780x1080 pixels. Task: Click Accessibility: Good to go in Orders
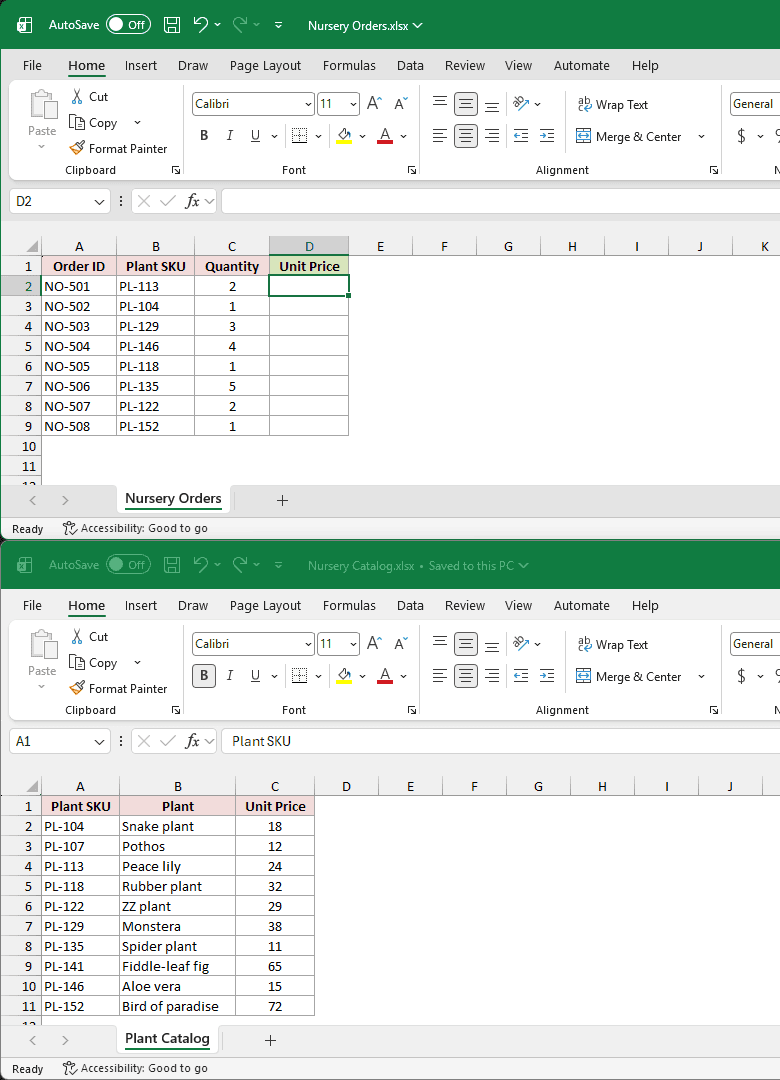135,528
